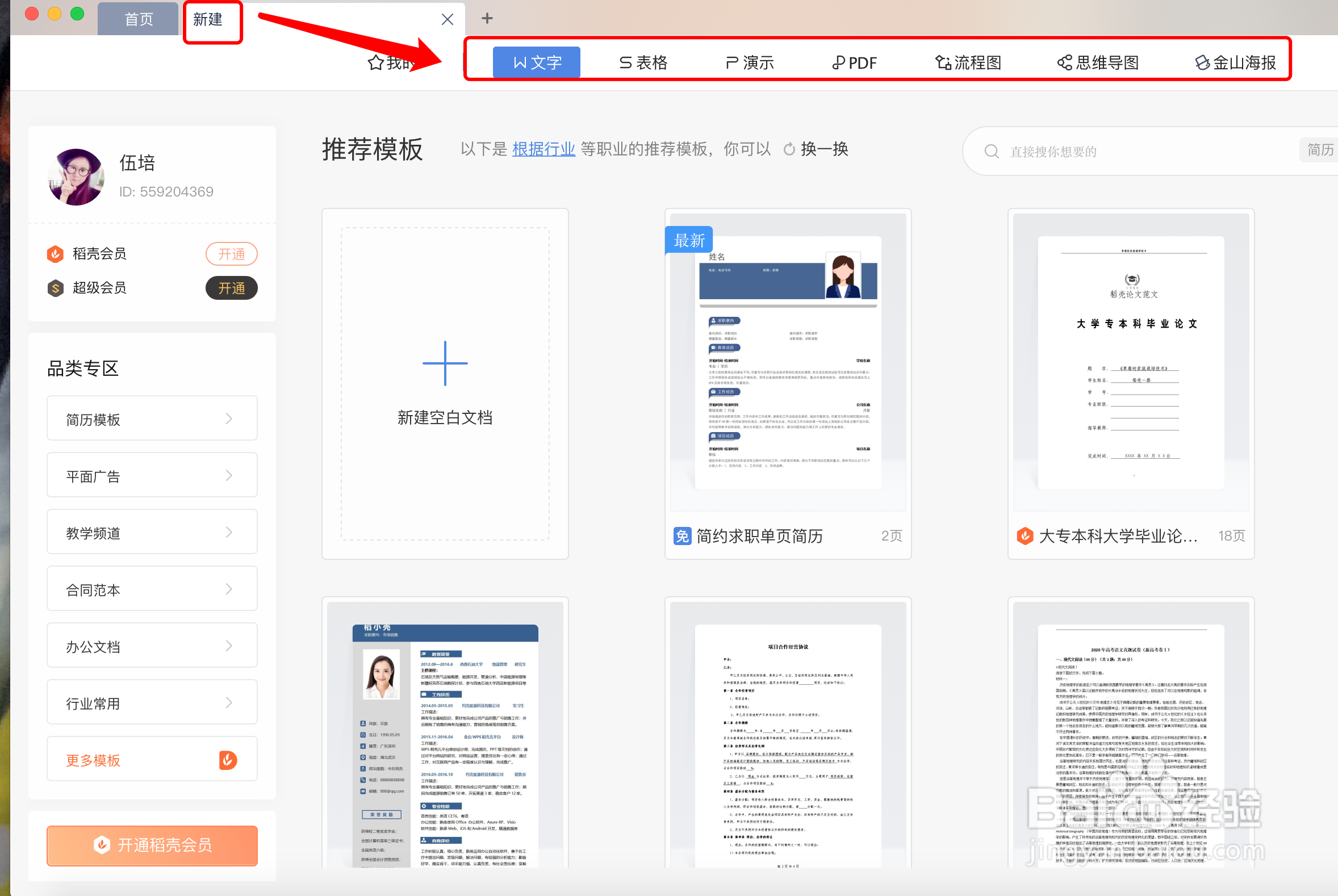
Task: Click the 简历 search suggestion tag
Action: (x=1320, y=150)
